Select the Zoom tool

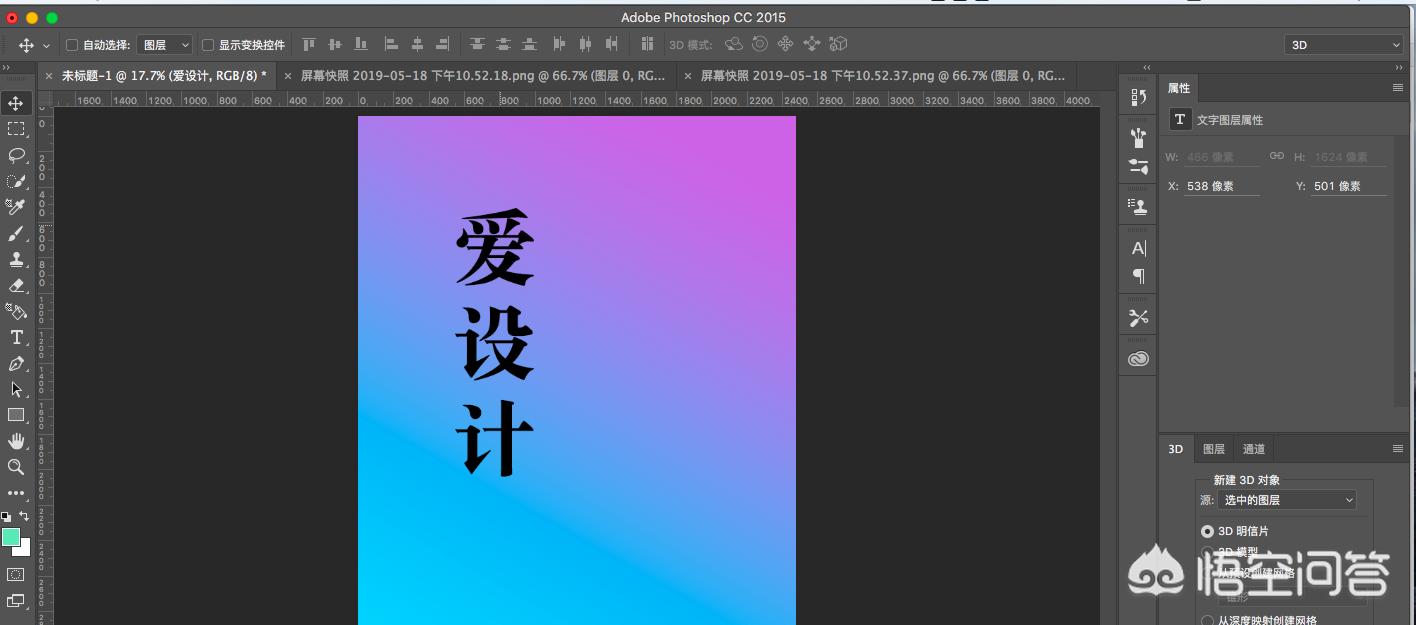click(14, 466)
